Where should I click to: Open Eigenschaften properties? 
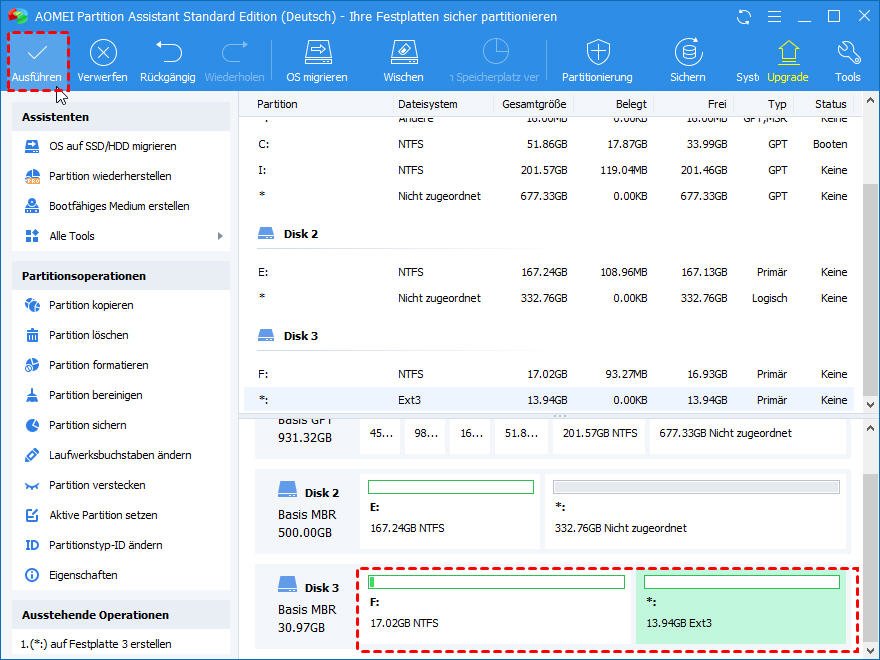click(83, 575)
